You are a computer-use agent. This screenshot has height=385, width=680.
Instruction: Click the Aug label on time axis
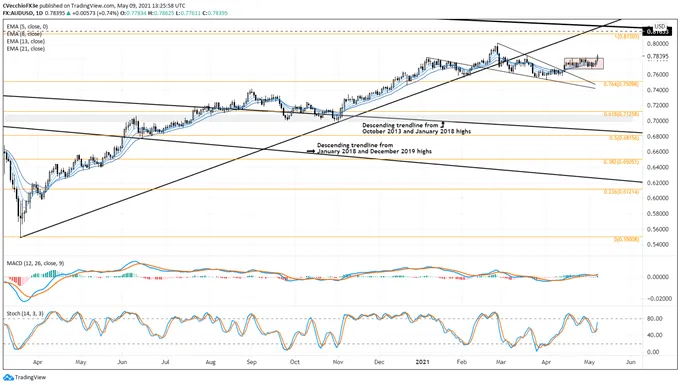pyautogui.click(x=210, y=362)
